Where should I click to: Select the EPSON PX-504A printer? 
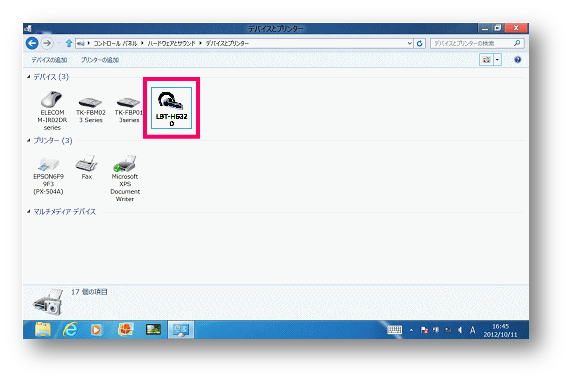pos(48,176)
